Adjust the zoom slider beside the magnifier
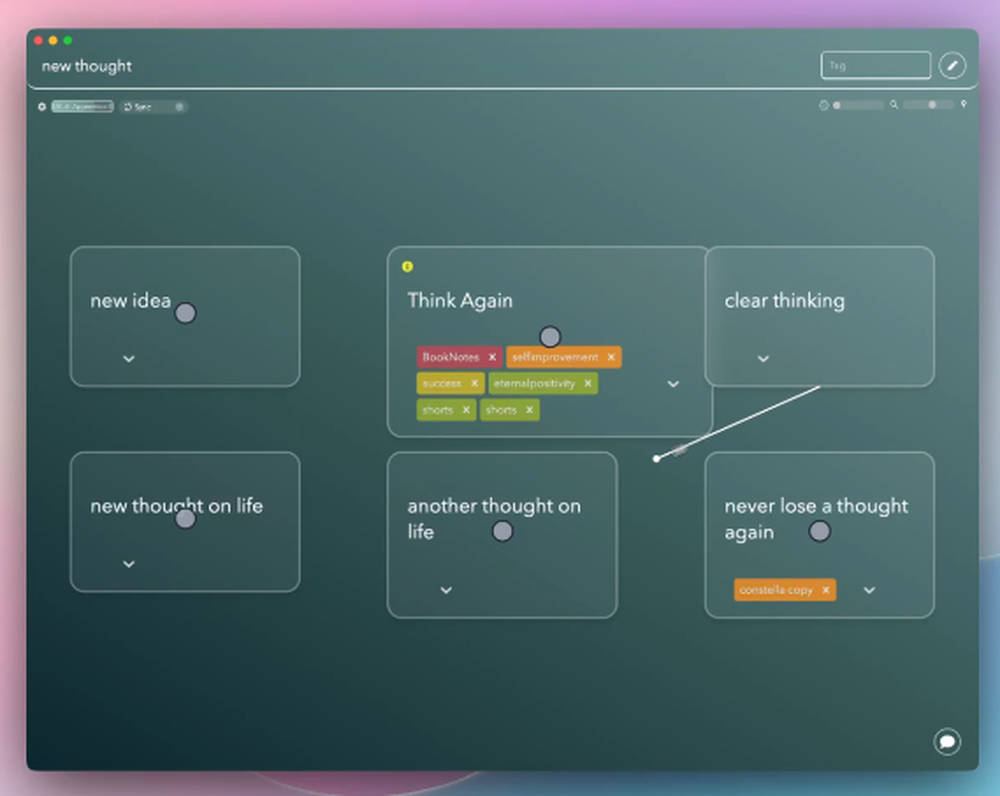1000x796 pixels. tap(929, 105)
